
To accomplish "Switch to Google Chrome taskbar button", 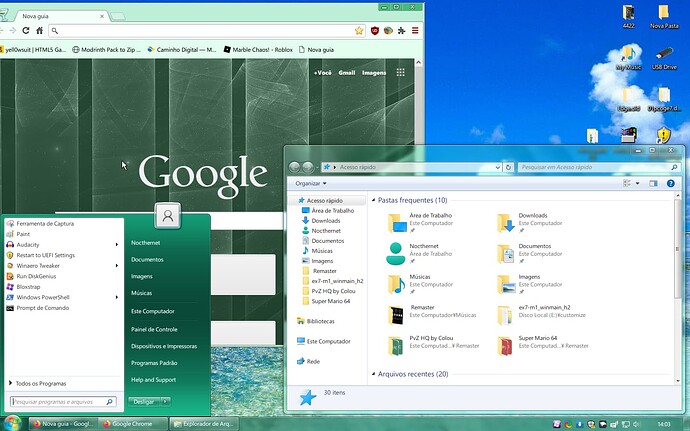I will point(133,424).
